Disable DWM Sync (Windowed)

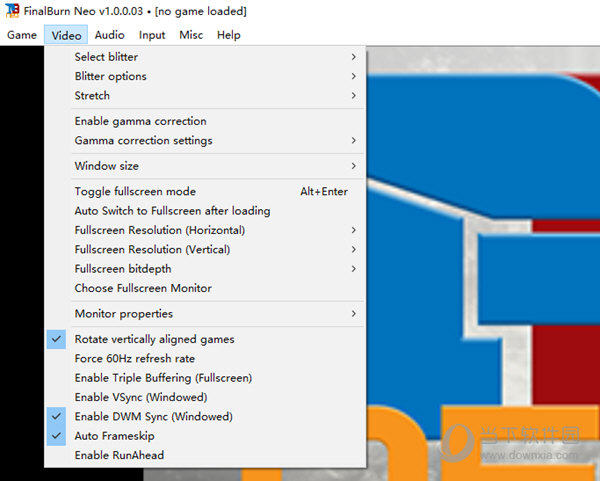click(x=205, y=417)
